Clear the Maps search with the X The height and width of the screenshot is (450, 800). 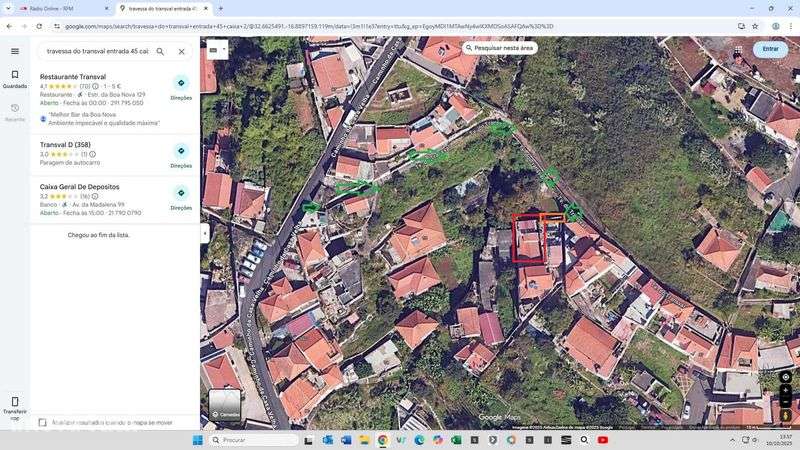(181, 51)
